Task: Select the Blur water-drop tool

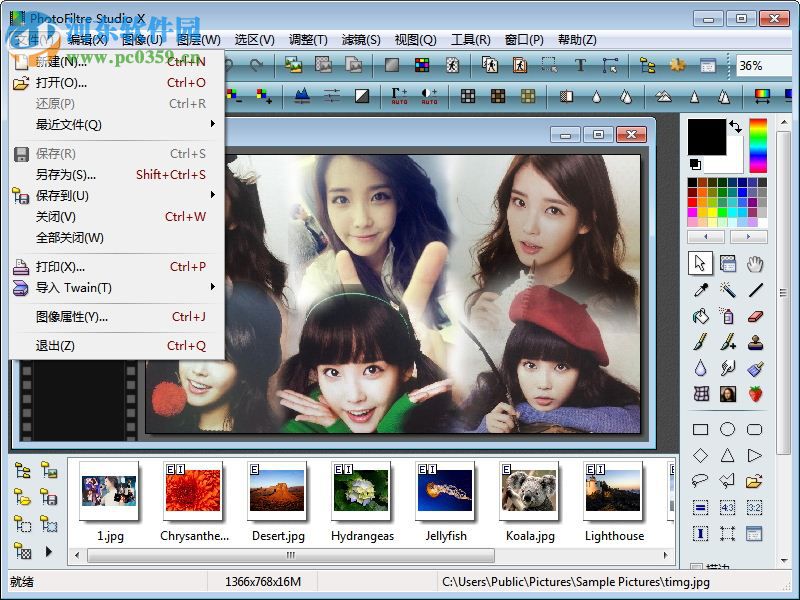Action: 700,369
